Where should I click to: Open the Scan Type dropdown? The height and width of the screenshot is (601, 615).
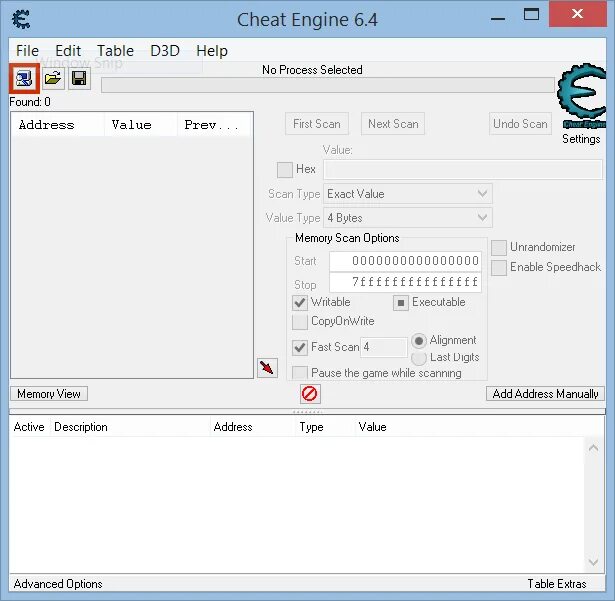[408, 194]
